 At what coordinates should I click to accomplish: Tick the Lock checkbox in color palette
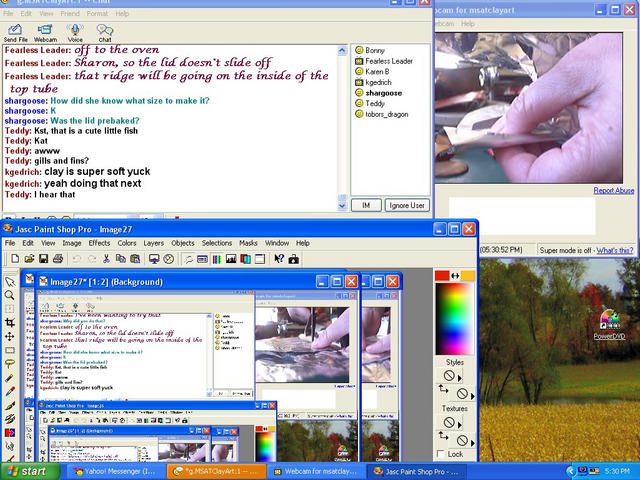click(x=440, y=454)
